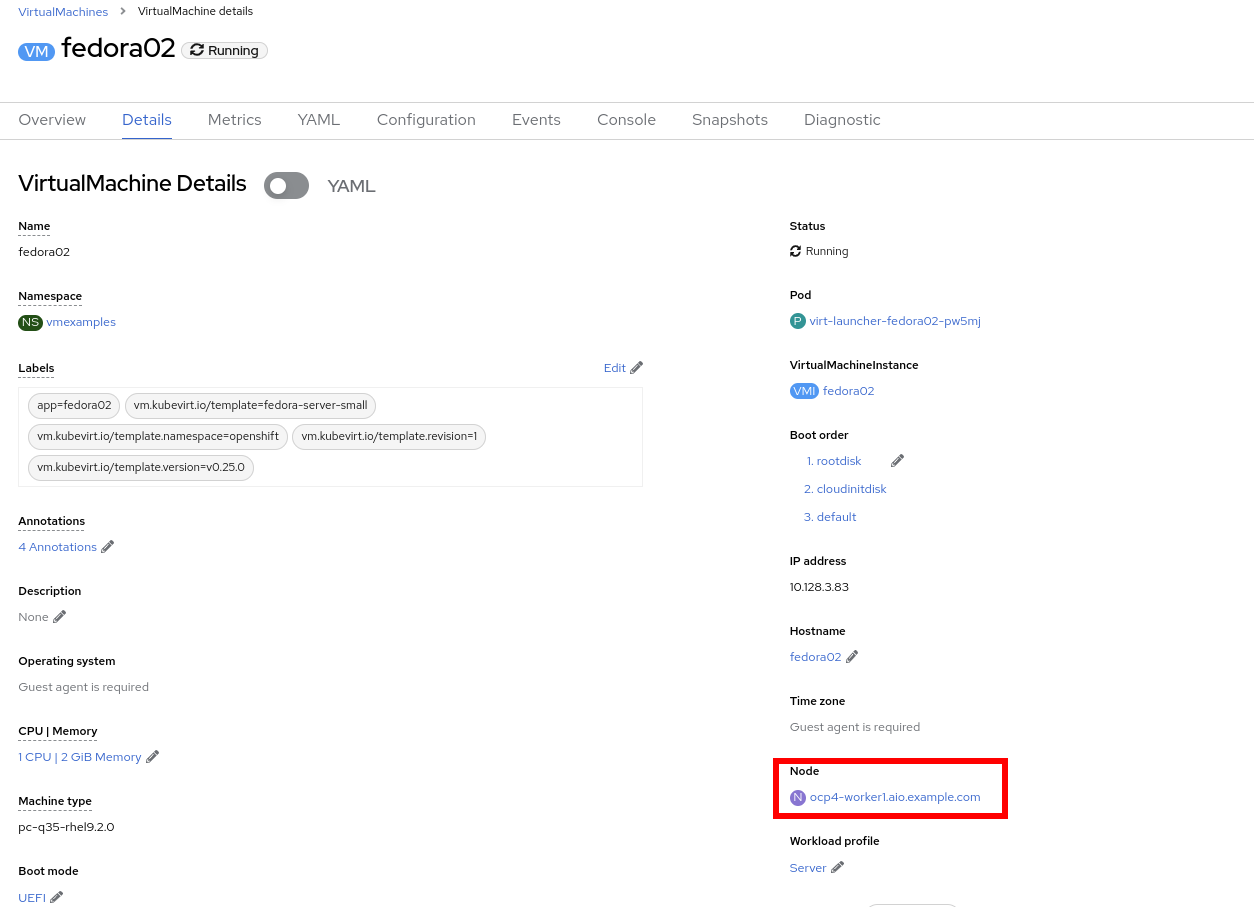Screen dimensions: 1254x907
Task: Edit the hostname via its pencil icon
Action: [850, 656]
